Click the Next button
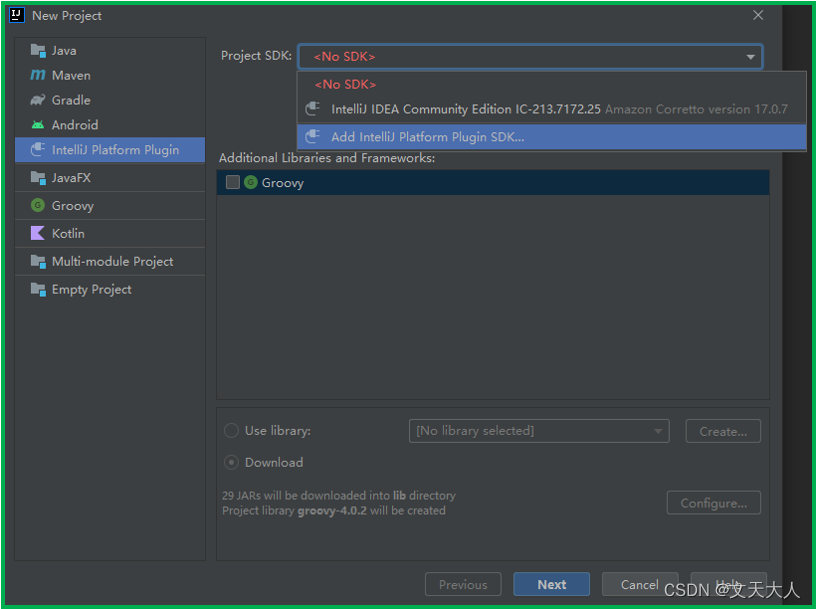The image size is (817, 609). coord(551,584)
